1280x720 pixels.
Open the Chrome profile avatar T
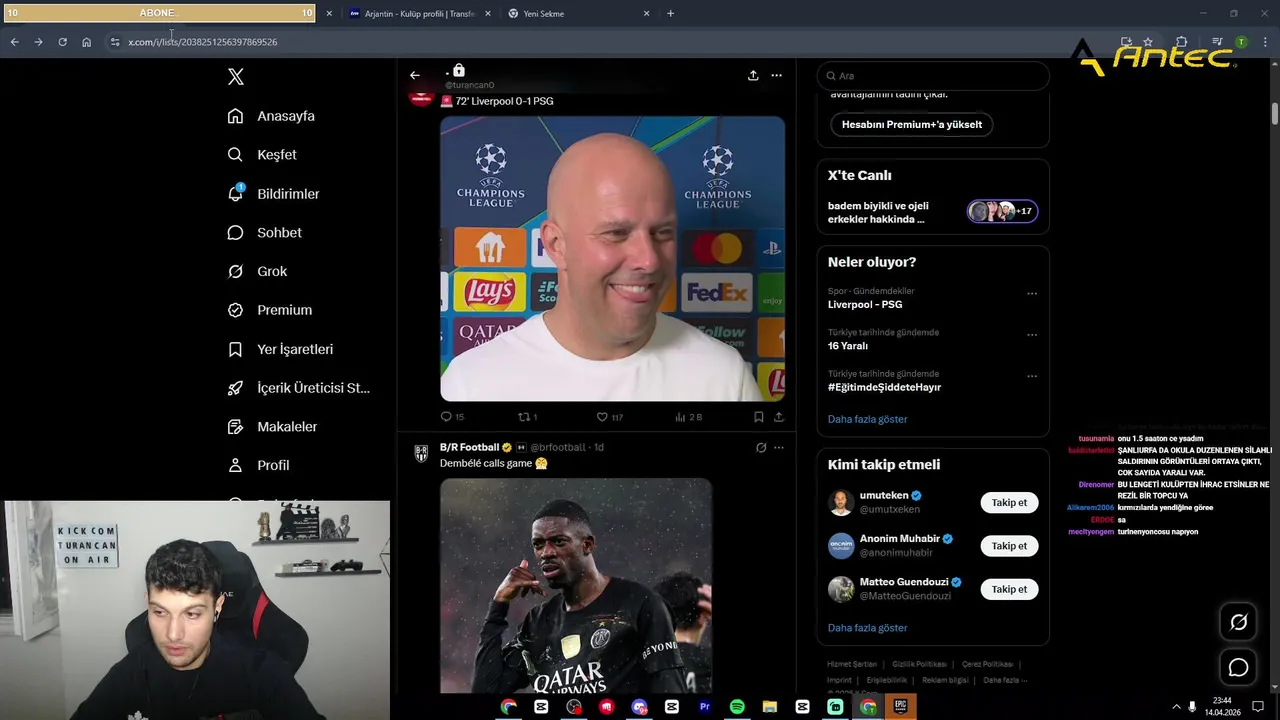pos(1241,42)
